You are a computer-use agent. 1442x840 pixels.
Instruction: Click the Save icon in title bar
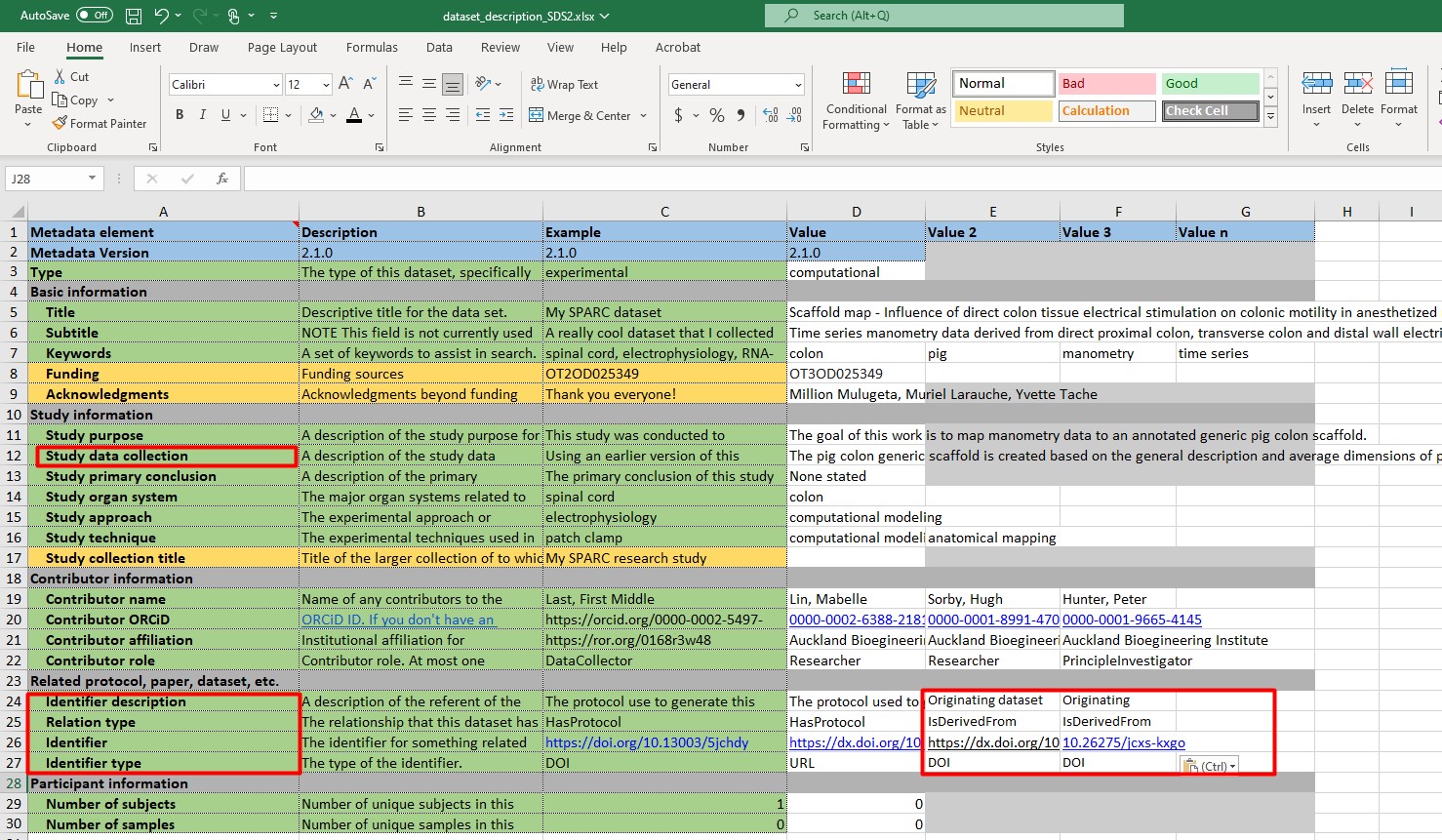(x=134, y=16)
